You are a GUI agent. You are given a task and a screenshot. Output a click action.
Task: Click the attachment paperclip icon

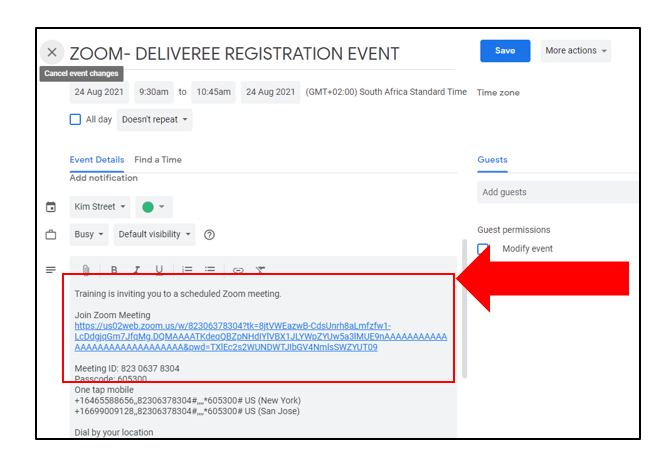tap(86, 270)
